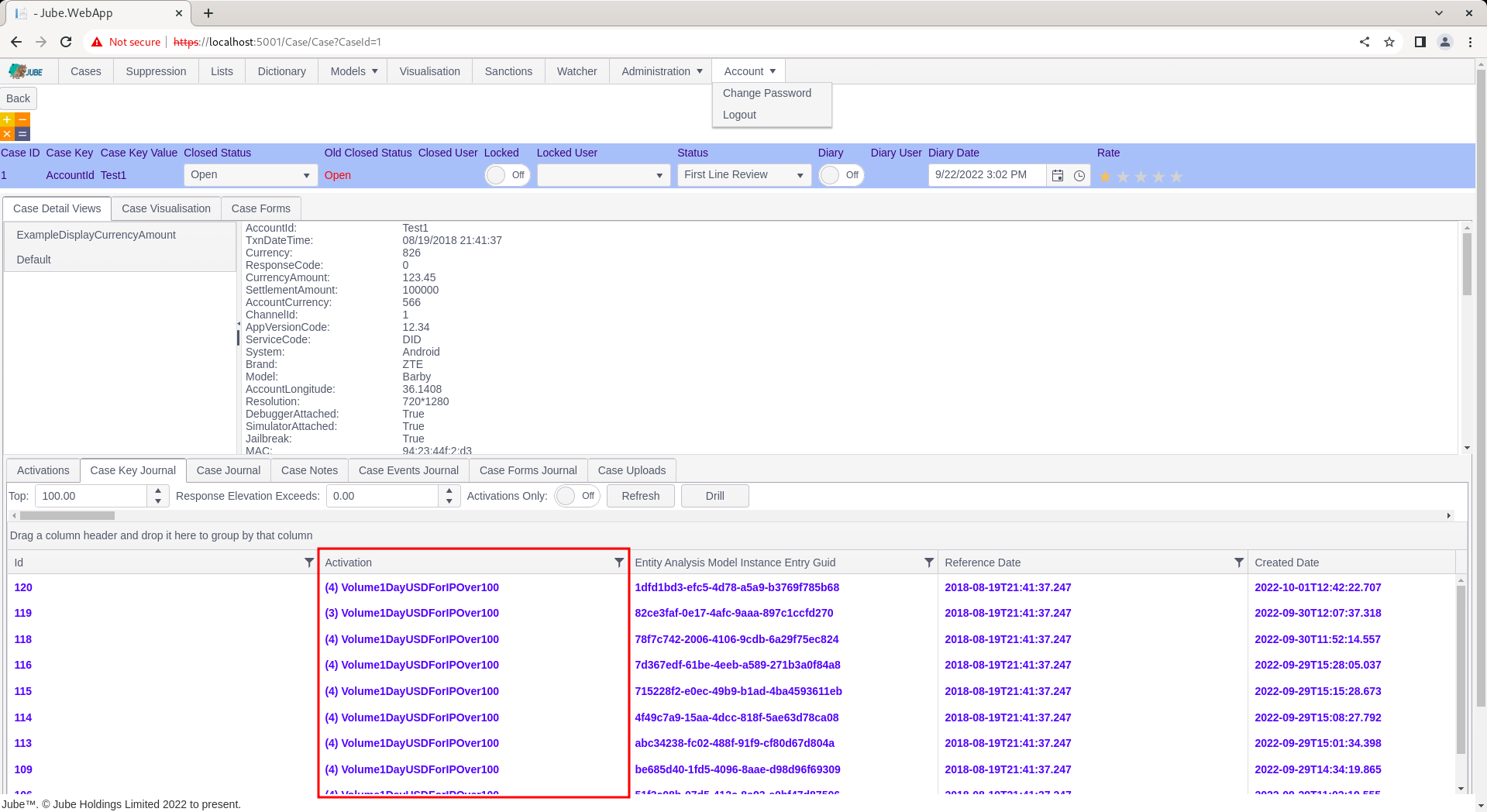
Task: Select the Default detail view
Action: click(120, 260)
